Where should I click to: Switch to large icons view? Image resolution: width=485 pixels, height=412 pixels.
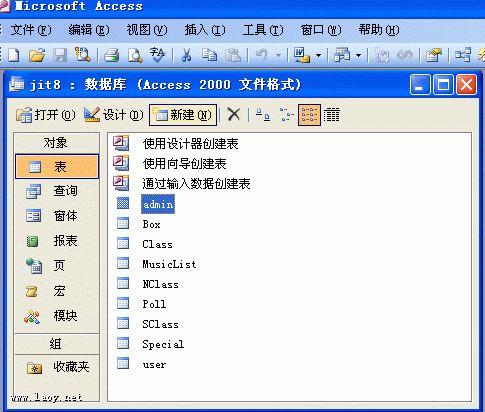(x=263, y=115)
